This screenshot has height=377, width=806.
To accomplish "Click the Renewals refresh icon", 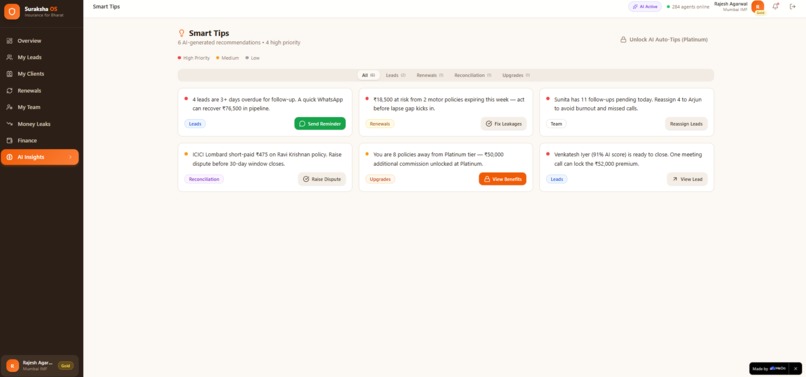I will pyautogui.click(x=9, y=91).
